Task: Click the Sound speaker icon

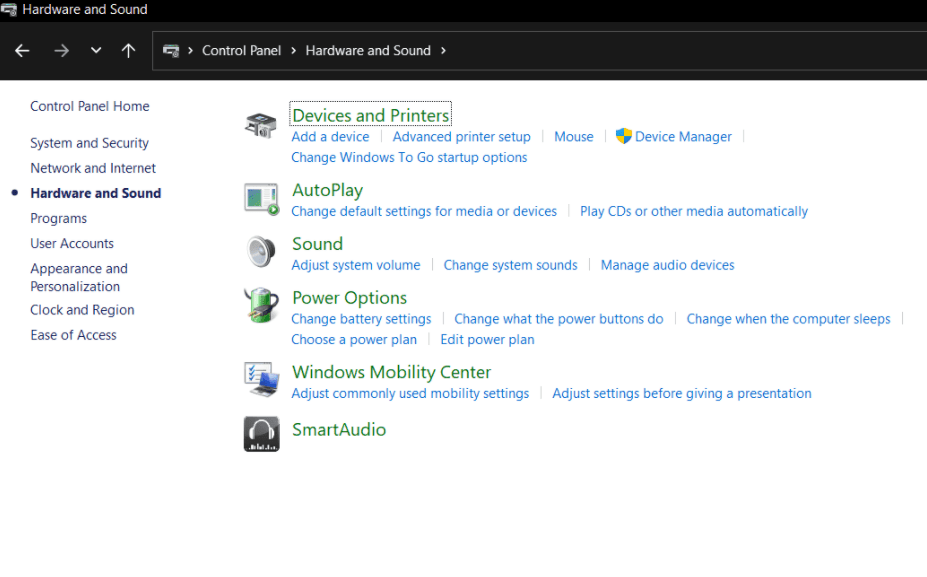Action: point(261,251)
